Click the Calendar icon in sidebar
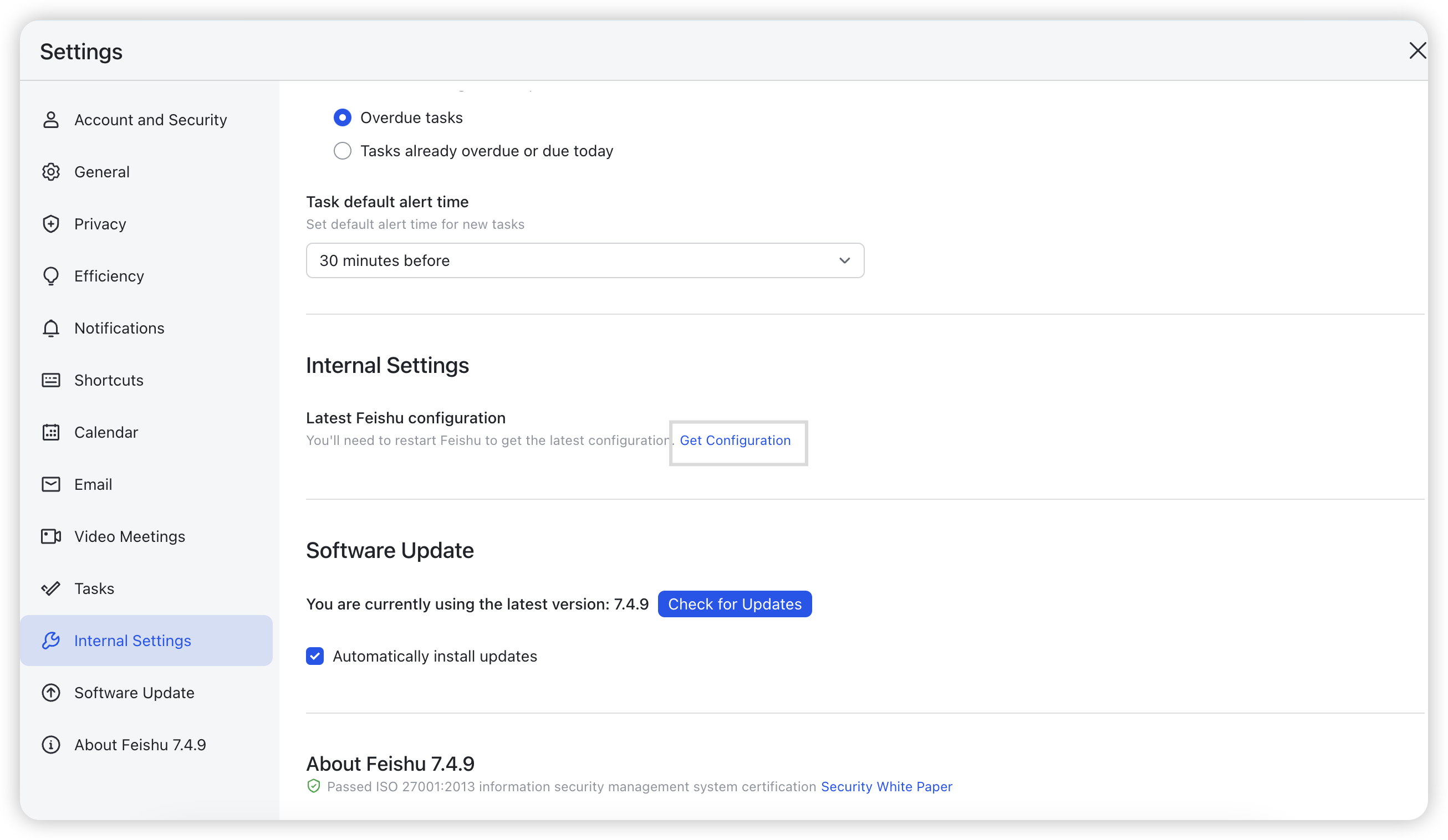Image resolution: width=1448 pixels, height=840 pixels. point(51,432)
